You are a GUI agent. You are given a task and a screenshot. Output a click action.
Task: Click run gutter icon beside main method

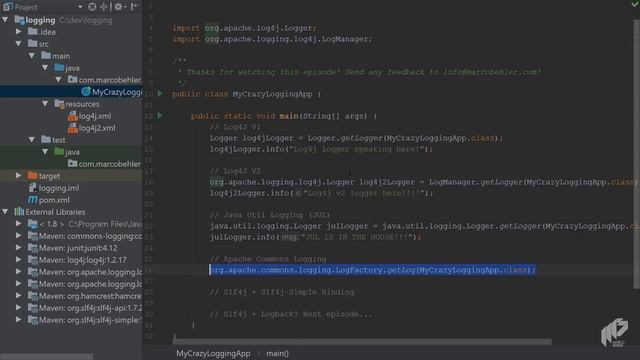160,116
